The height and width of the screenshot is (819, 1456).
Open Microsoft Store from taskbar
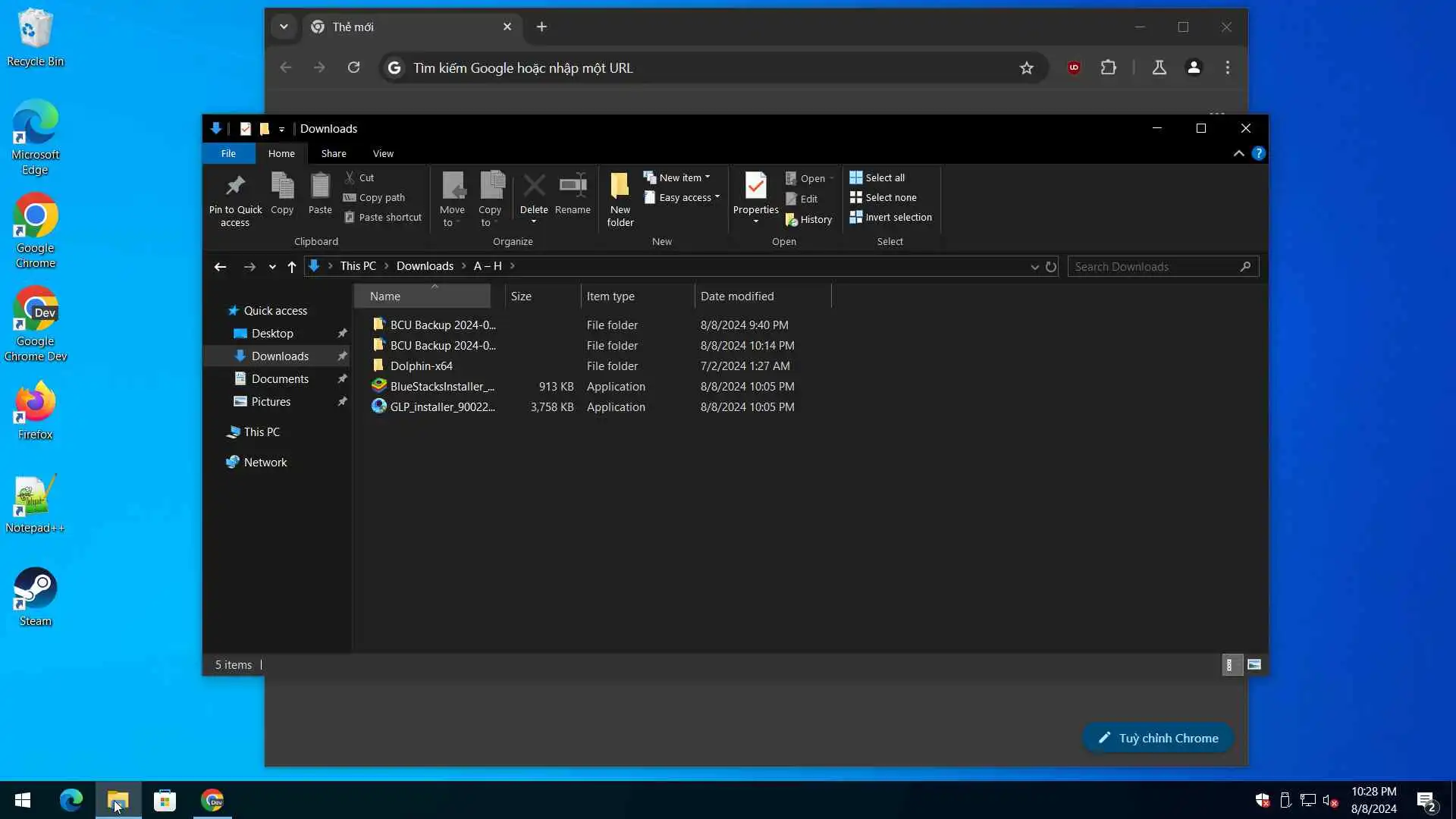[x=165, y=801]
